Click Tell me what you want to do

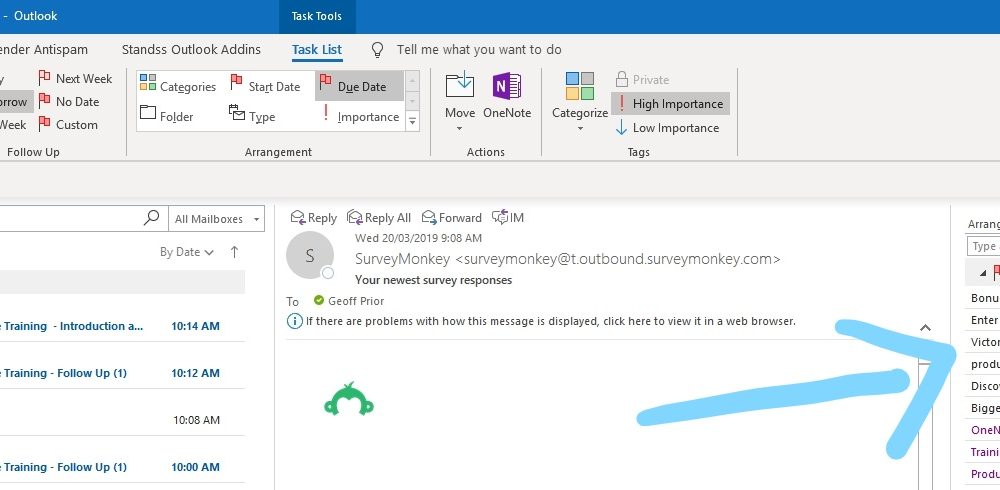479,50
